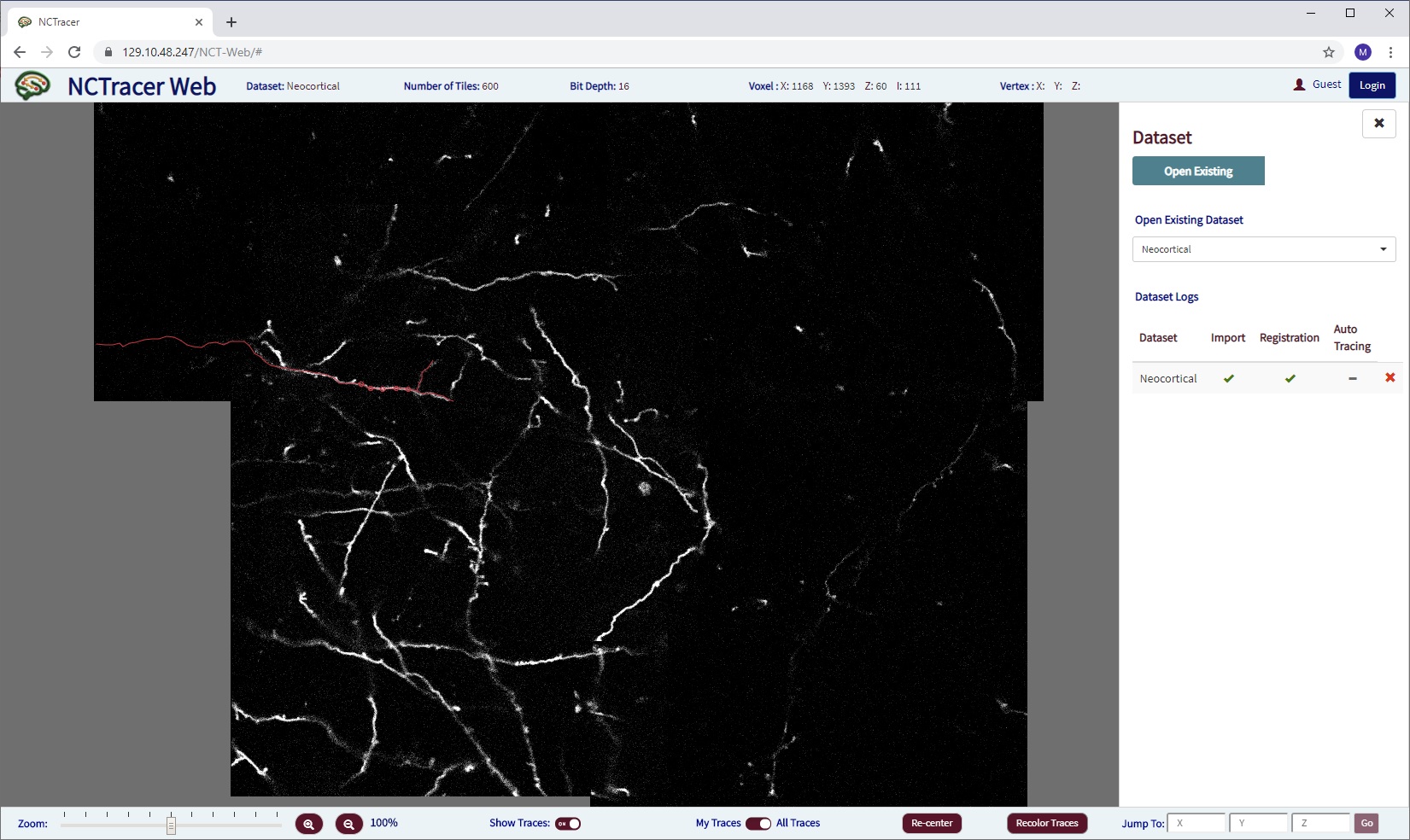Open the Chrome three-dot menu
Screen dimensions: 1410x840
point(1390,52)
